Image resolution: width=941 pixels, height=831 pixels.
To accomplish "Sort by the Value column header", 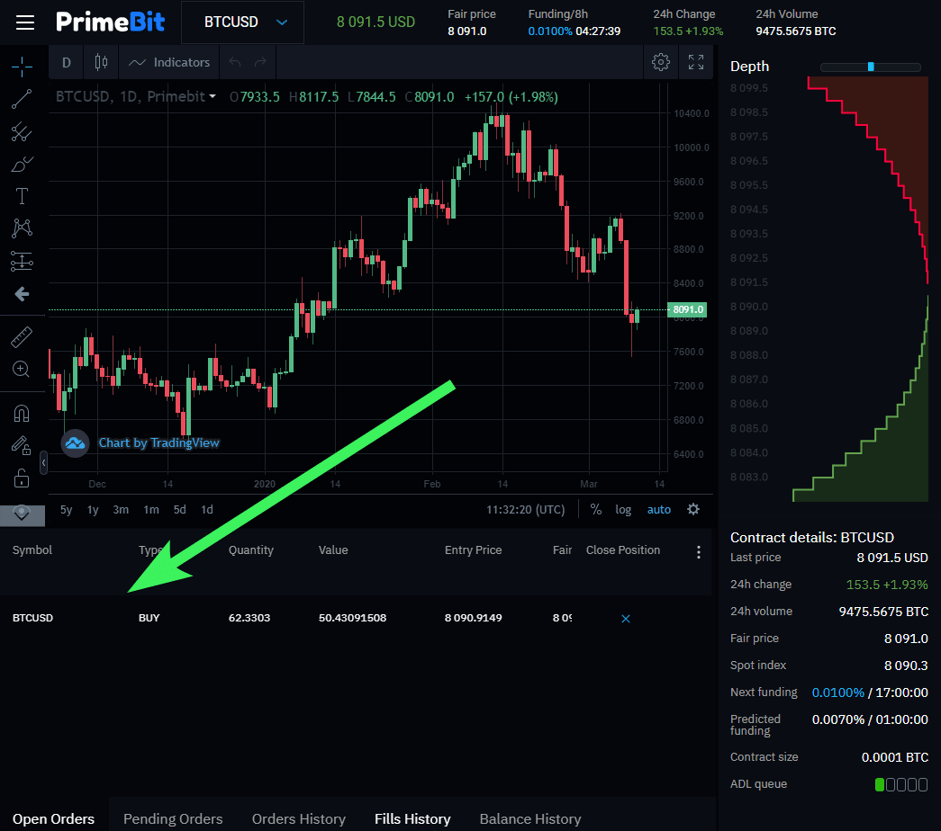I will (333, 550).
